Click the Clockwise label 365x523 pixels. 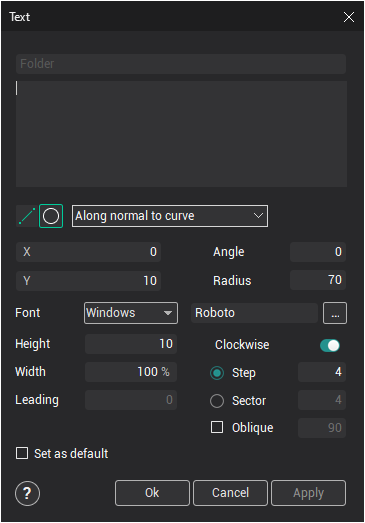242,345
